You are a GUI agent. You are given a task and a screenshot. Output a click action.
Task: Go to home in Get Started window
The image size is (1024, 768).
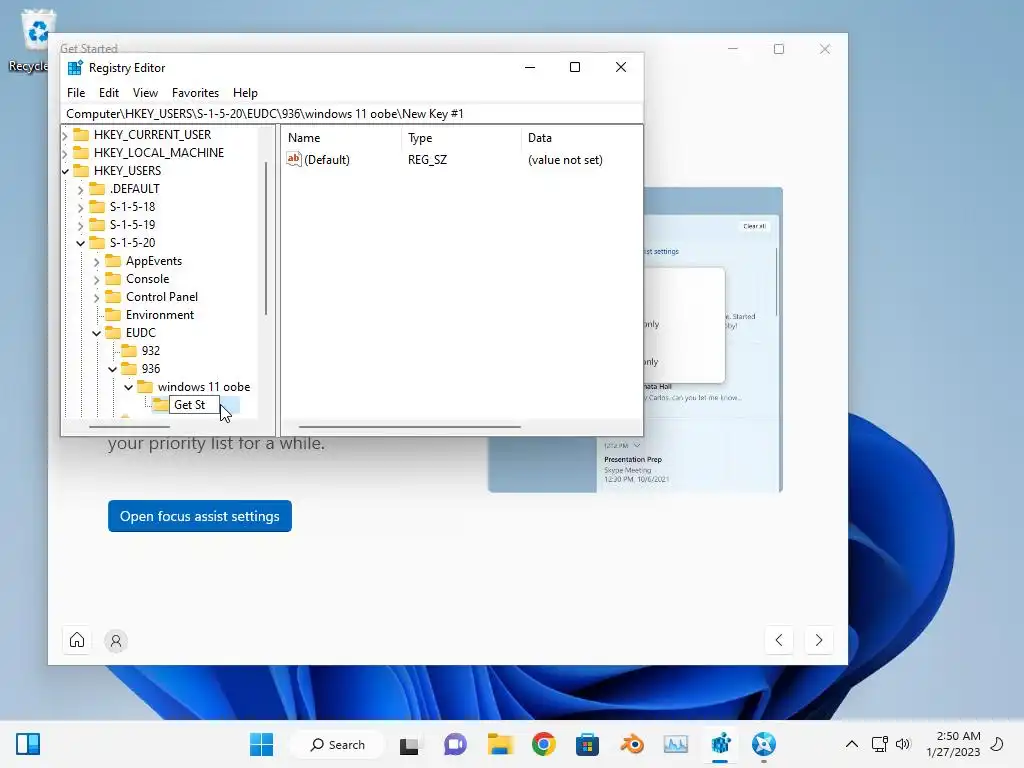point(77,640)
